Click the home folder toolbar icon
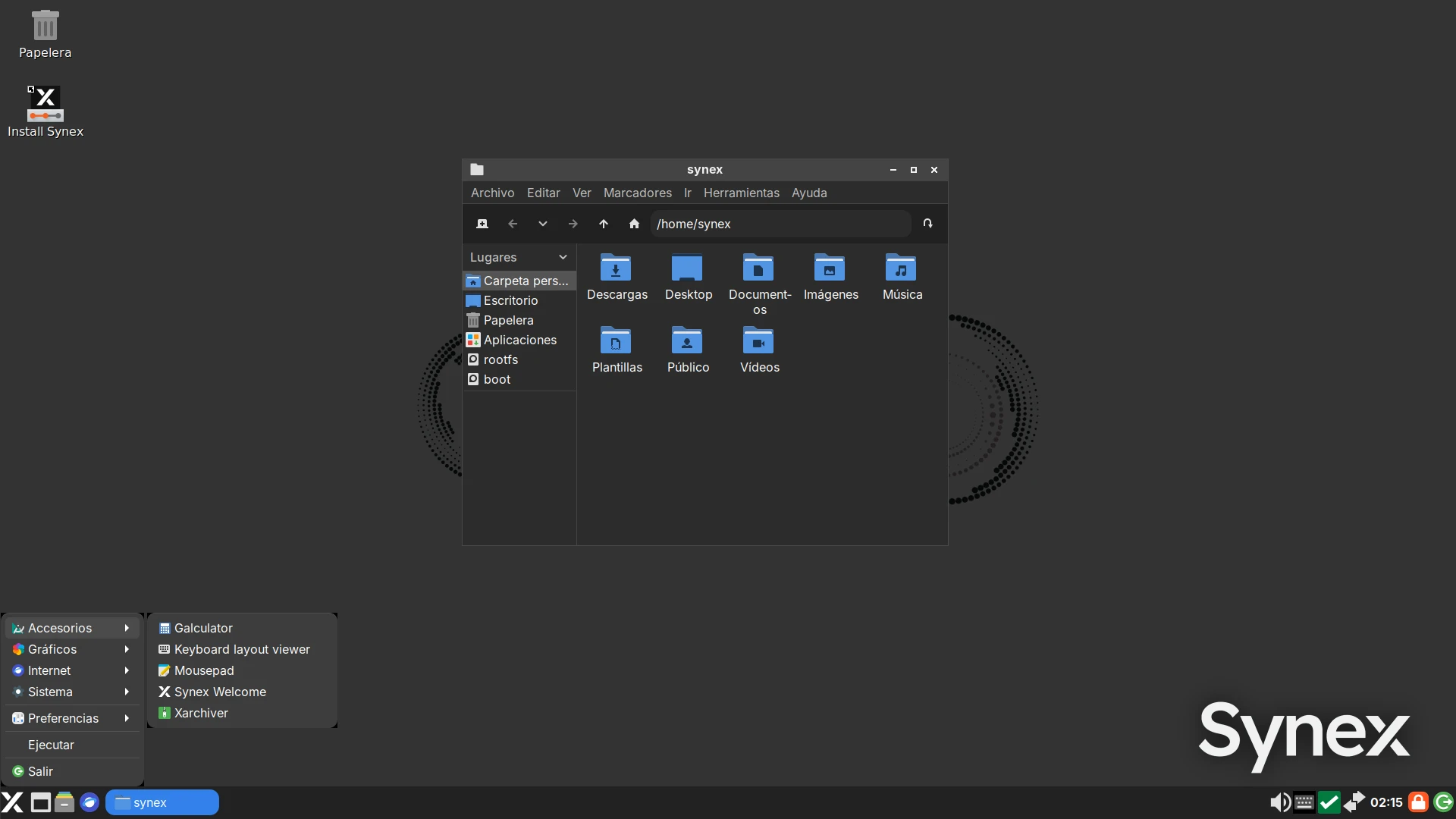 coord(634,224)
